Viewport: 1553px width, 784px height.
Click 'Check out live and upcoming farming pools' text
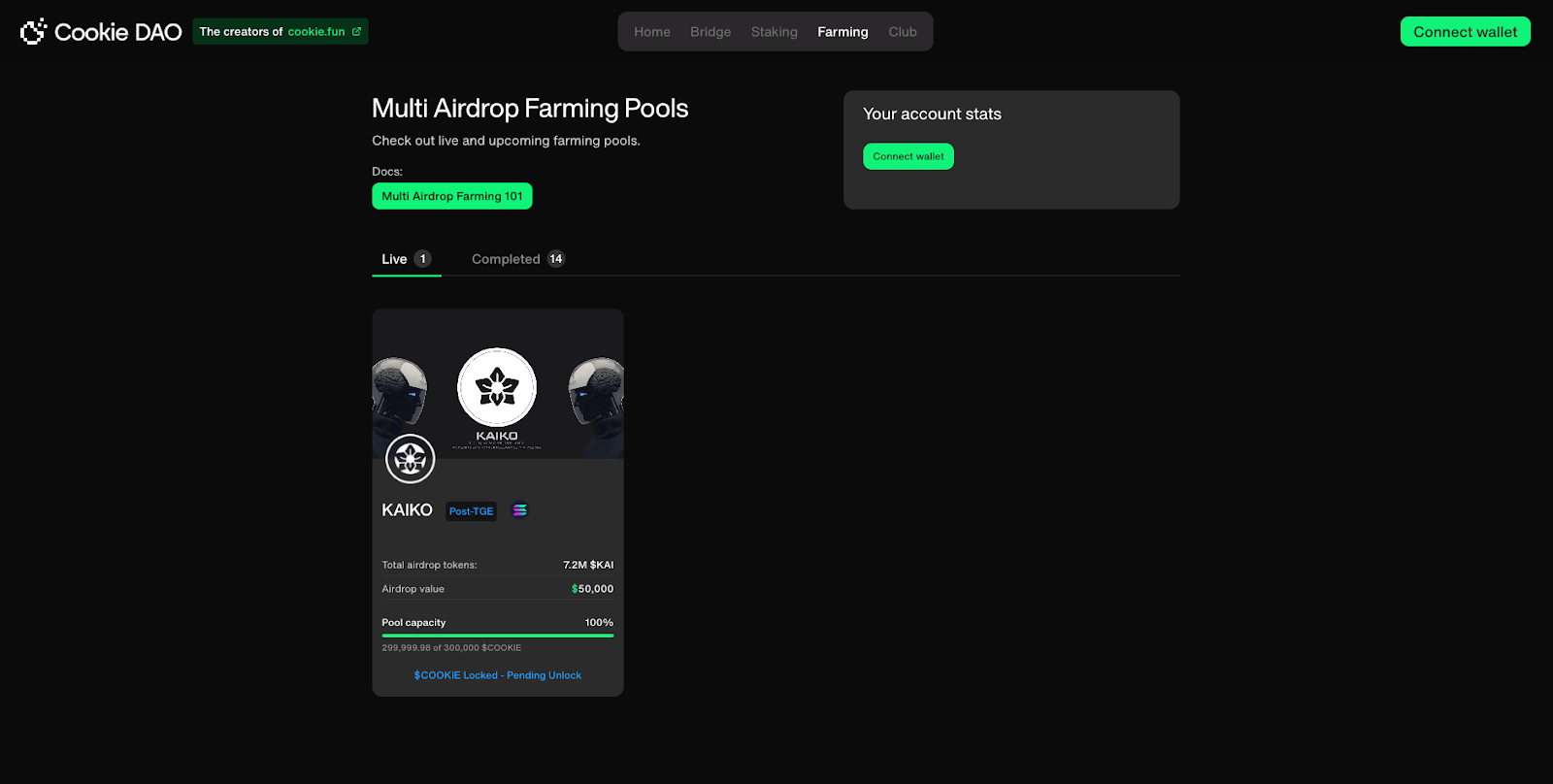(x=506, y=141)
